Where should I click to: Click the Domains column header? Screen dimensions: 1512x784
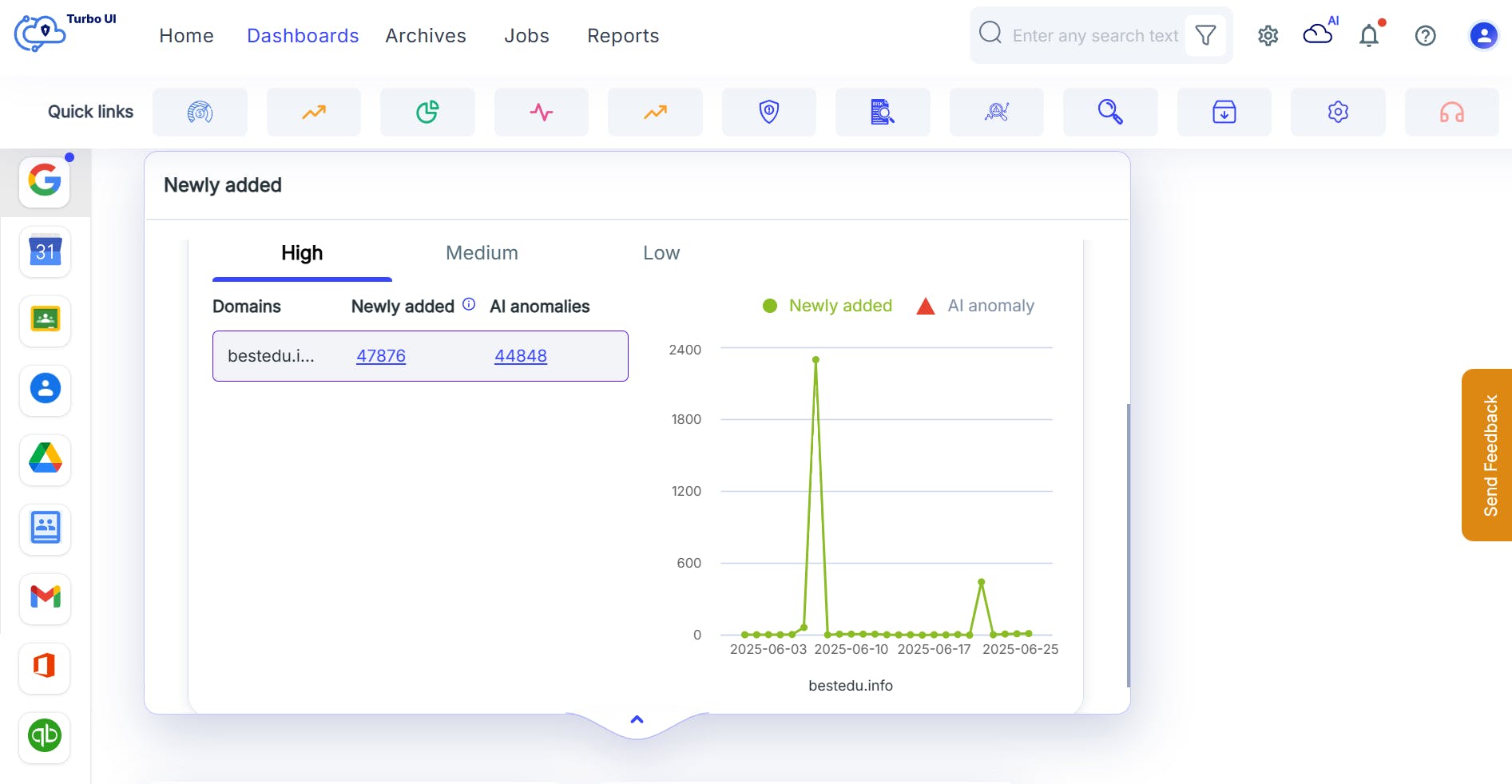click(247, 307)
